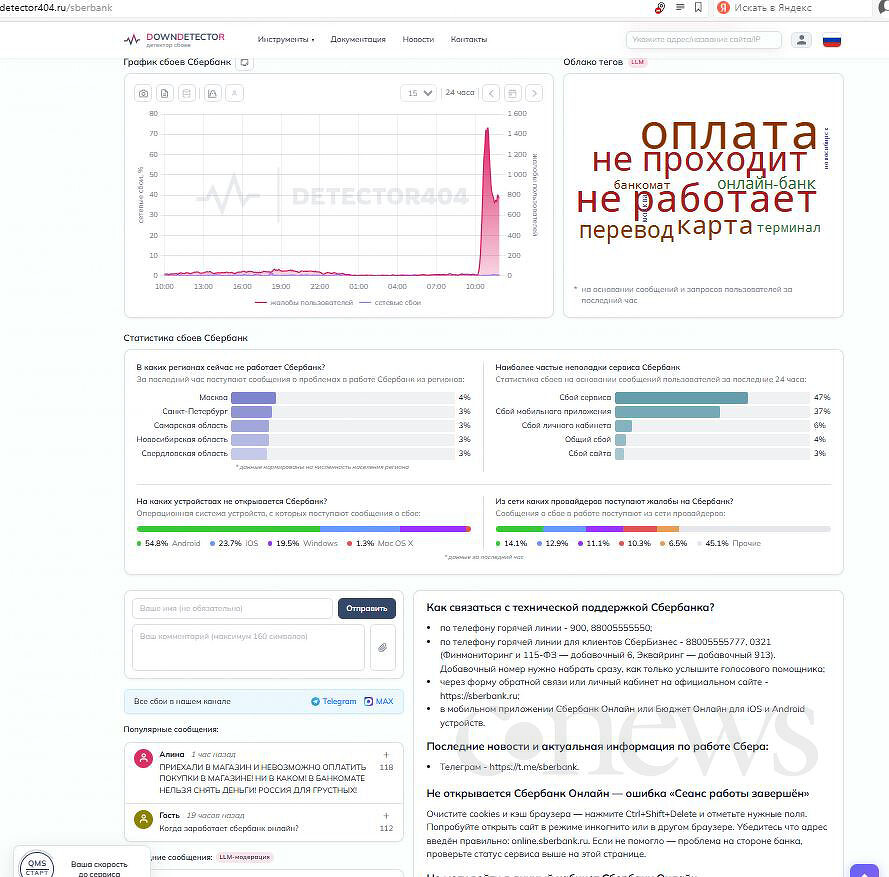Screen dimensions: 889x877
Task: Open the Документация menu item
Action: (357, 40)
